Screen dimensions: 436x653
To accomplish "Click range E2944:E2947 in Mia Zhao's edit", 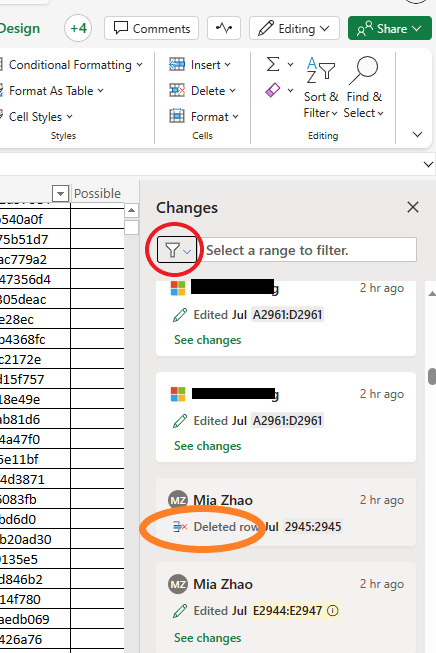I will click(x=287, y=611).
